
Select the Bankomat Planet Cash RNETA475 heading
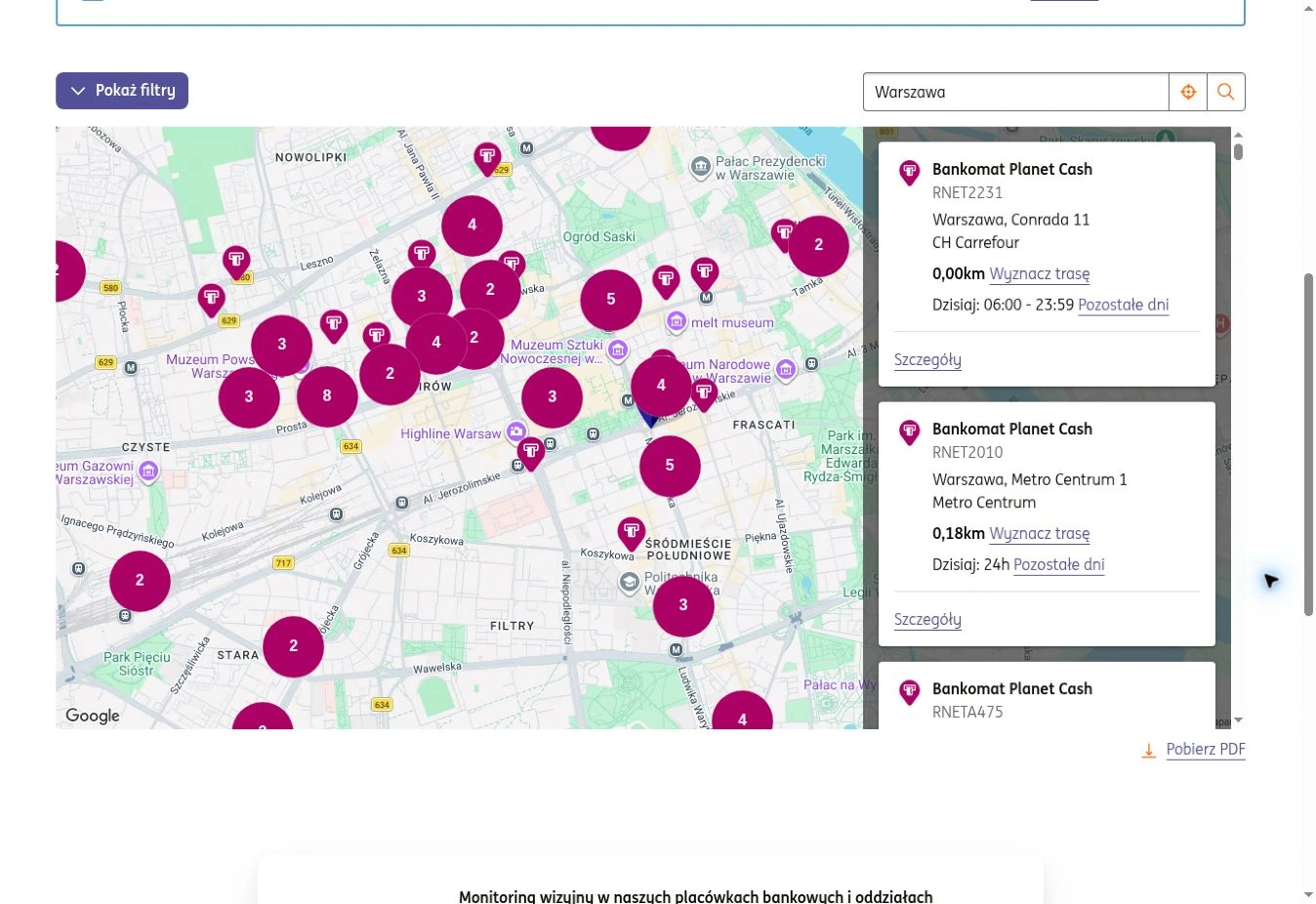pyautogui.click(x=1012, y=689)
